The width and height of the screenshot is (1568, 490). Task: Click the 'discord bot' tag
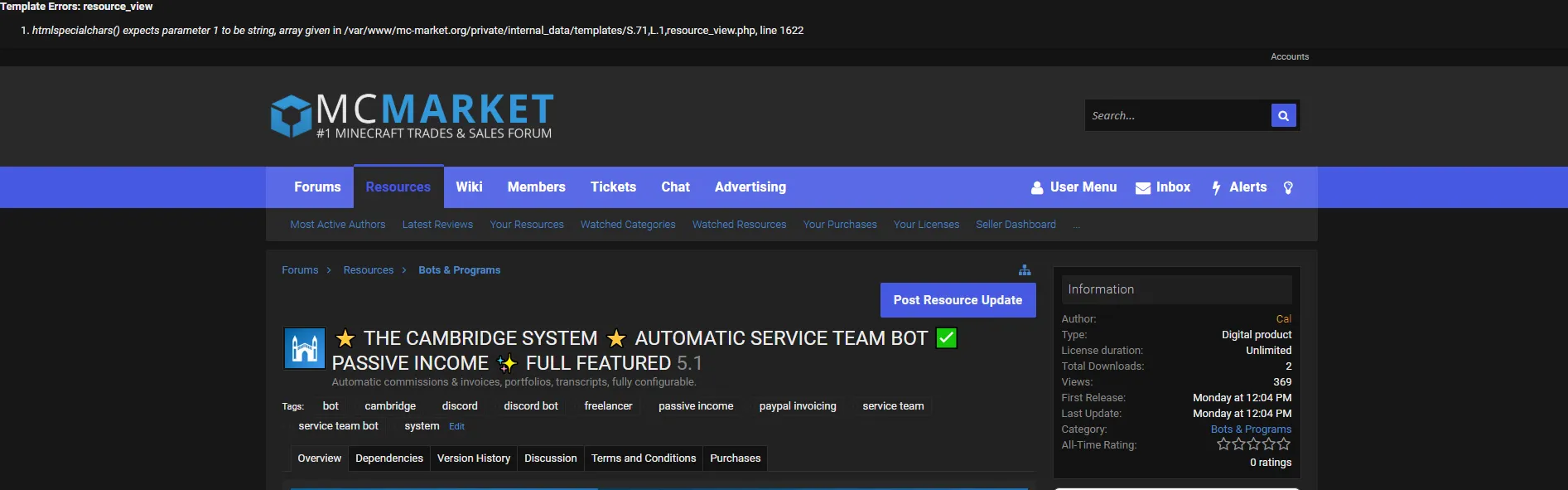[x=531, y=406]
